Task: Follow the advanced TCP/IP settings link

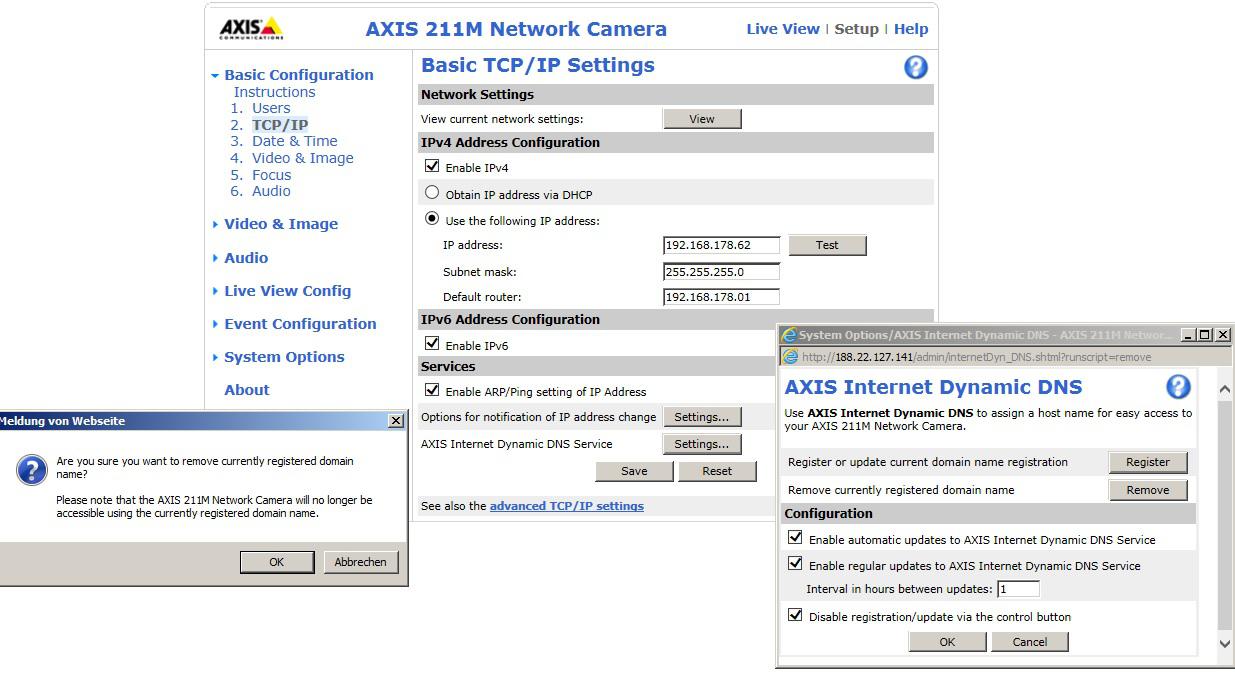Action: 566,506
